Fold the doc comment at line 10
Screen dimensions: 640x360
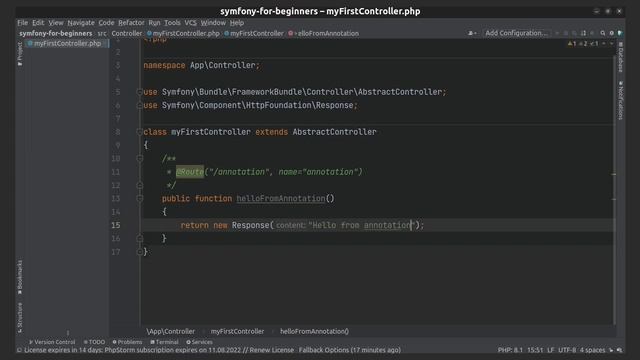coord(140,158)
